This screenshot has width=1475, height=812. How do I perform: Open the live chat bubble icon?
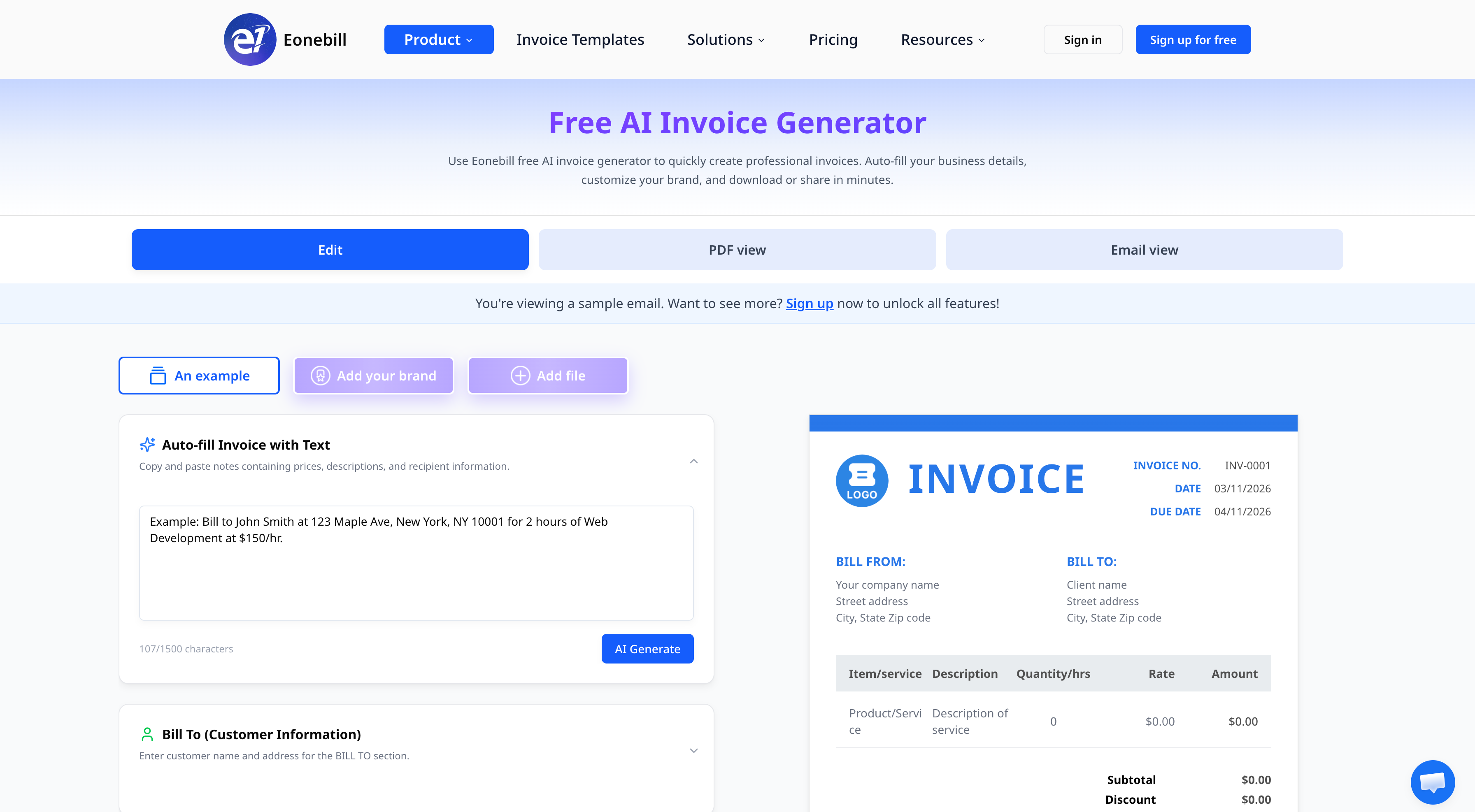pyautogui.click(x=1432, y=782)
